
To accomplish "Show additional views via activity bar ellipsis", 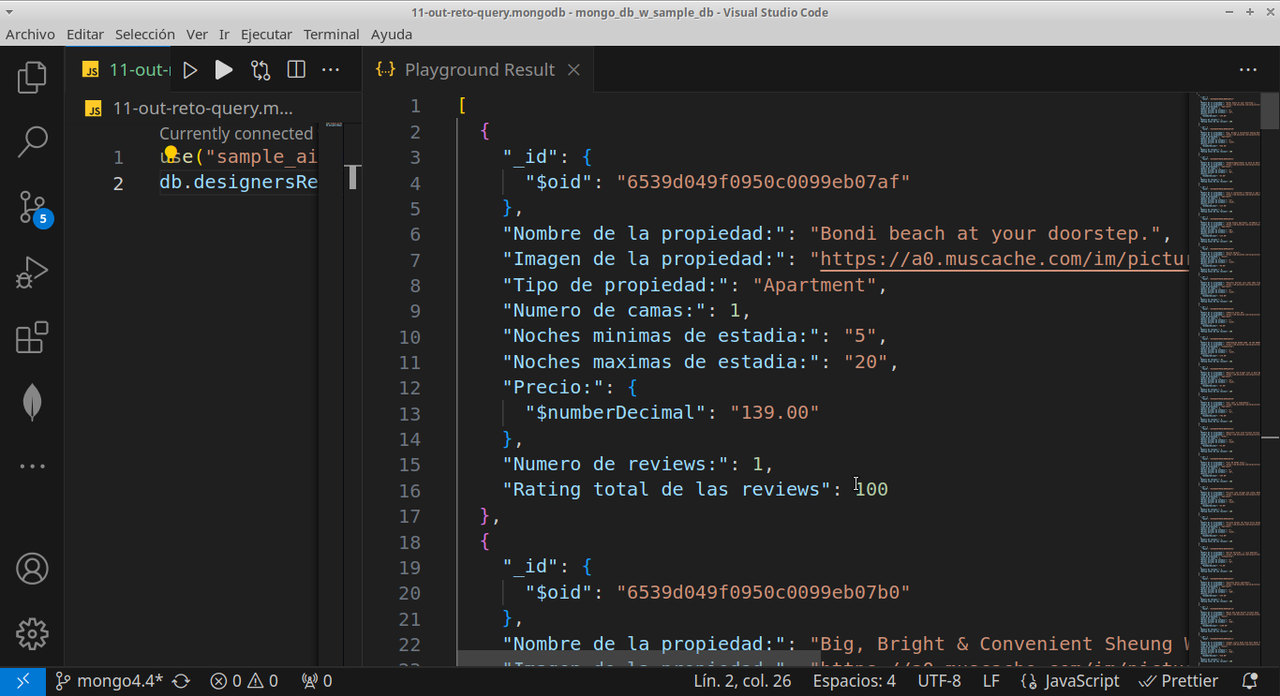I will pyautogui.click(x=32, y=466).
